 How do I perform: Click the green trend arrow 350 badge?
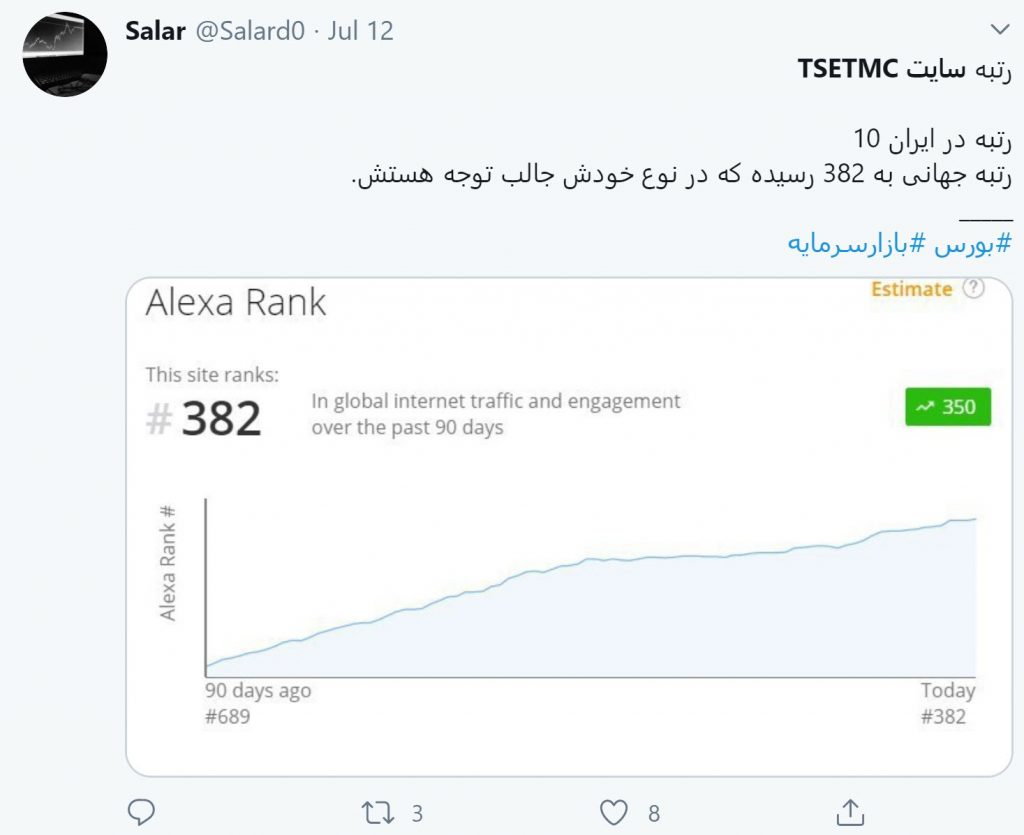point(948,407)
